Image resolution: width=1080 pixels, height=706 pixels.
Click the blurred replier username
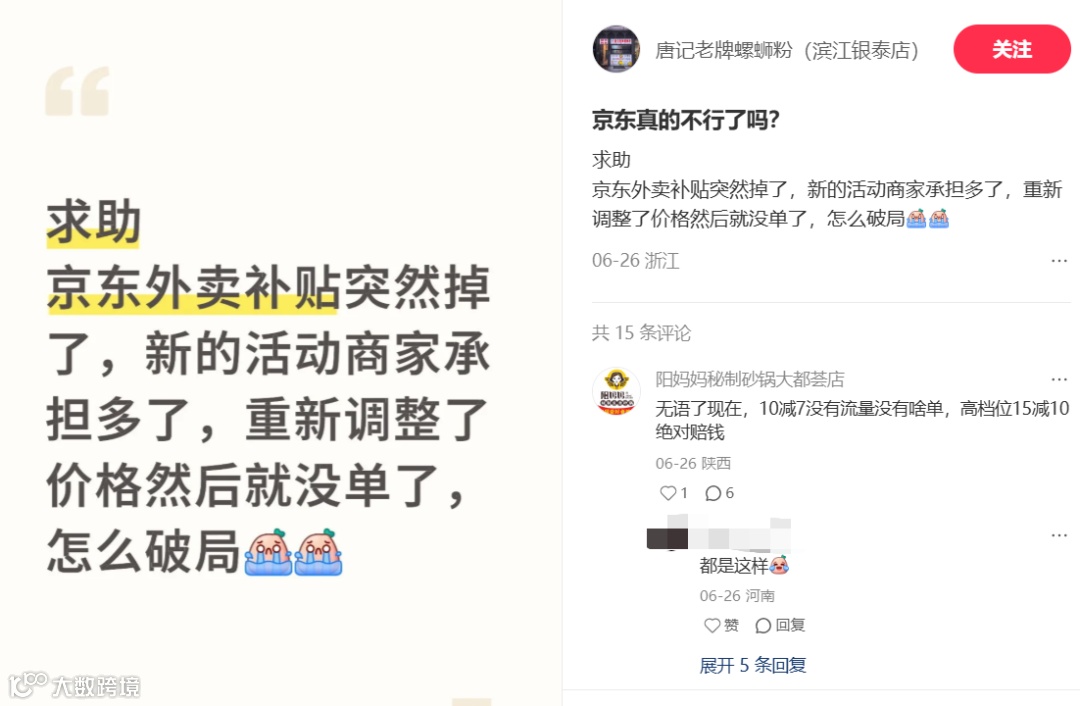[718, 533]
